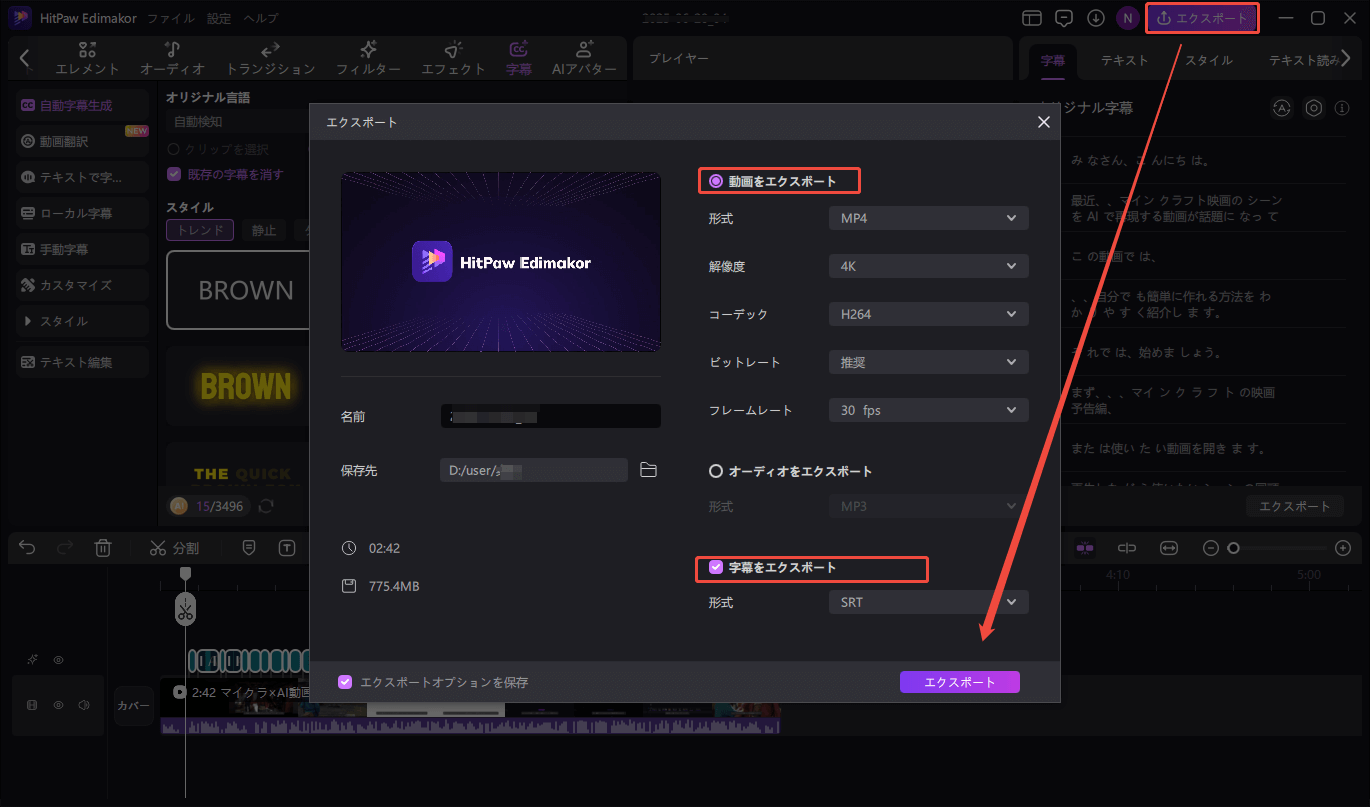Click the HitPaw Edimakor preview thumbnail
The width and height of the screenshot is (1370, 807).
[x=501, y=261]
